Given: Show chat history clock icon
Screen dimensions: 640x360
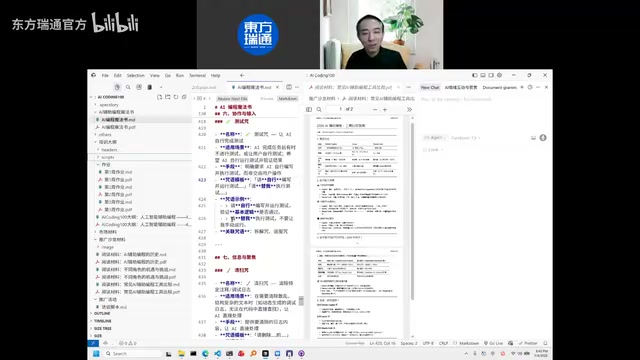Looking at the screenshot, I should pos(530,87).
